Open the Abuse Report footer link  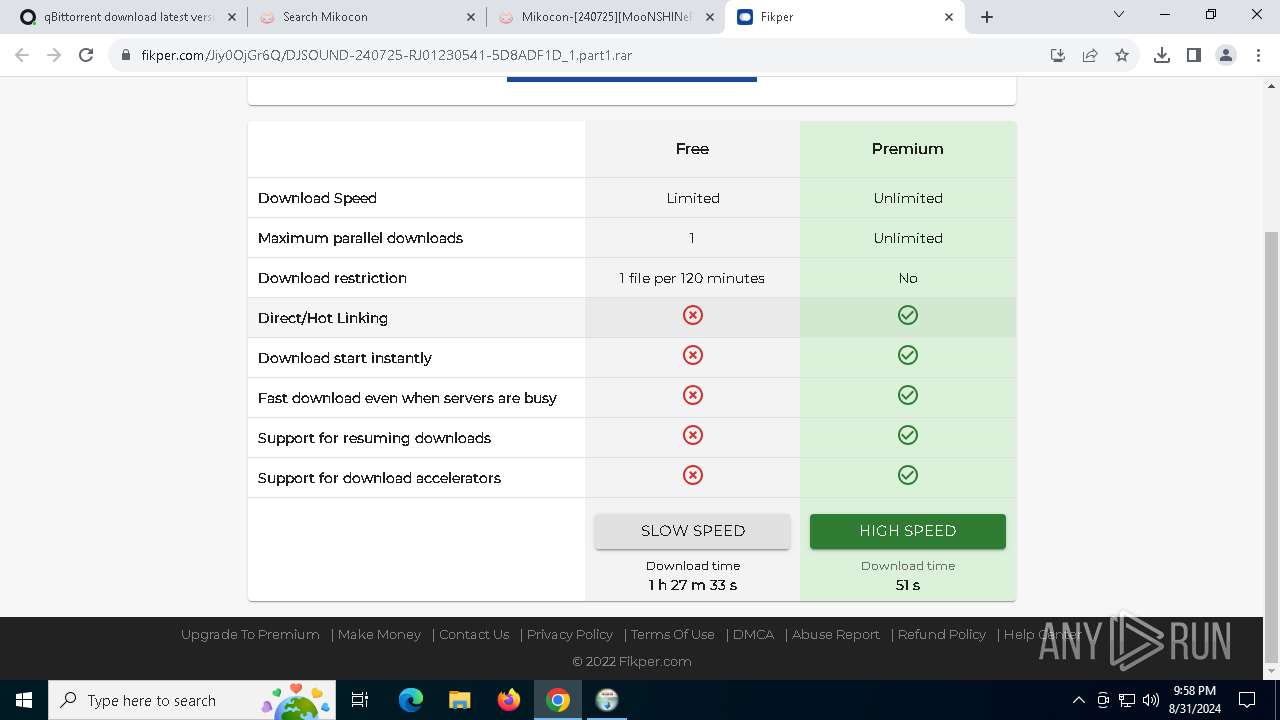pos(835,634)
